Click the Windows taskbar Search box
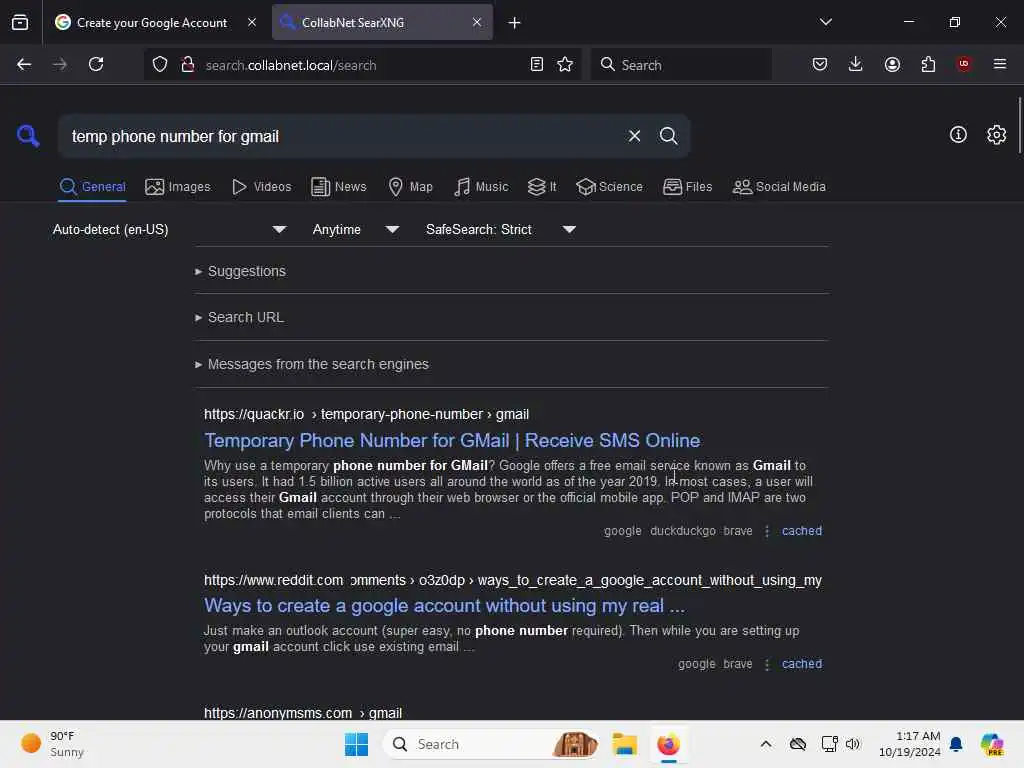Viewport: 1024px width, 768px height. click(x=490, y=744)
